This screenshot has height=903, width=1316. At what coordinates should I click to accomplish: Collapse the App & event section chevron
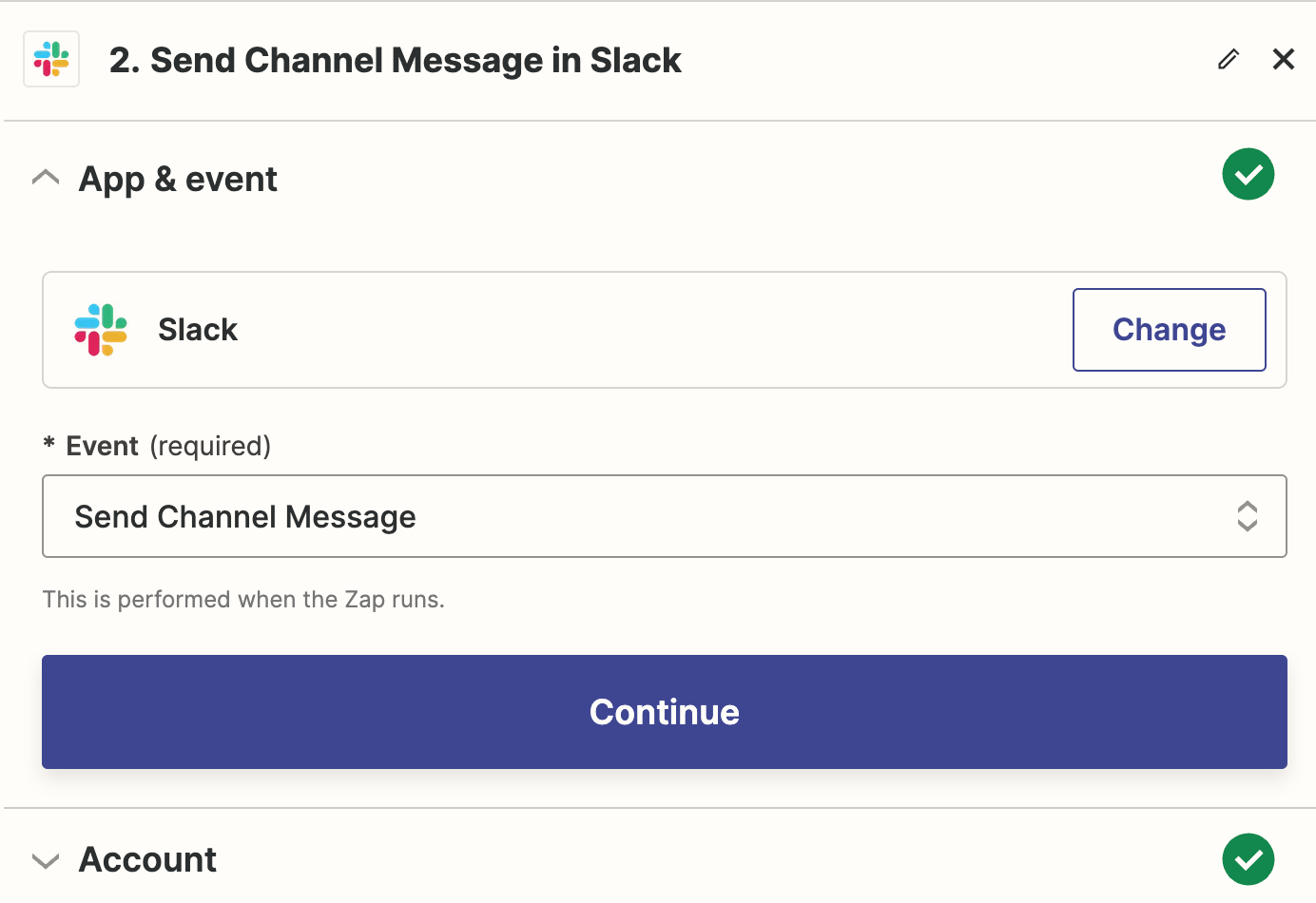(46, 178)
